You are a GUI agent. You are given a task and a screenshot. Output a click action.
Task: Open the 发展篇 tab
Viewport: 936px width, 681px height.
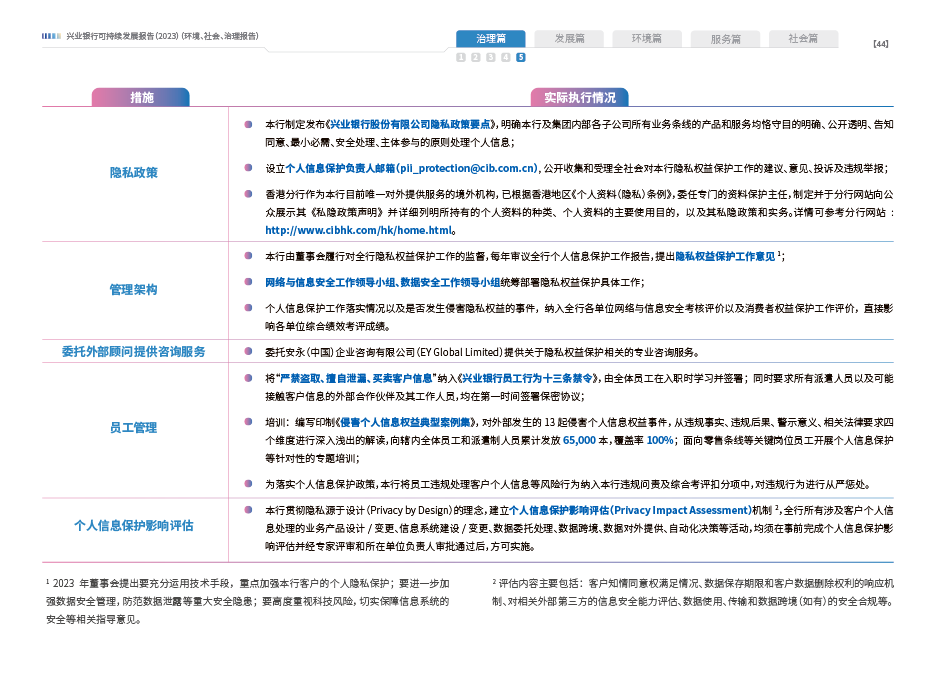(568, 39)
